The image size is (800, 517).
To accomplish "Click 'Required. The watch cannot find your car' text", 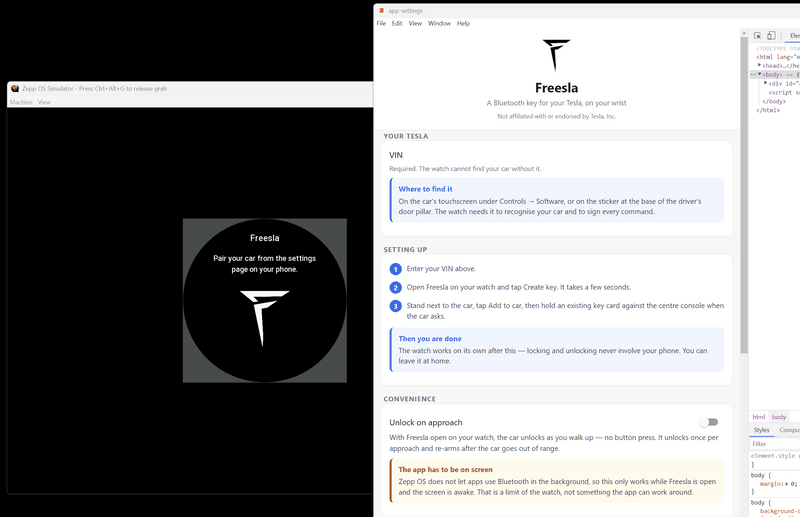I will pyautogui.click(x=465, y=168).
